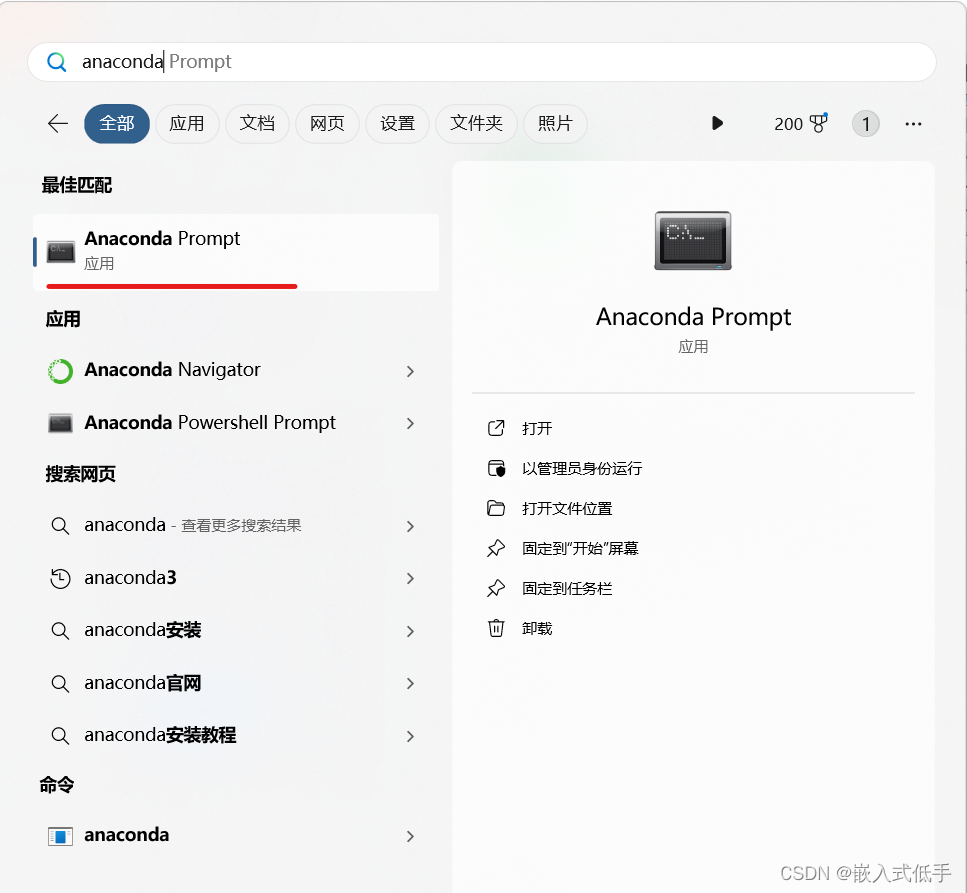Expand chevron for anaconda 查看更多搜索结果
The width and height of the screenshot is (967, 893).
point(410,526)
